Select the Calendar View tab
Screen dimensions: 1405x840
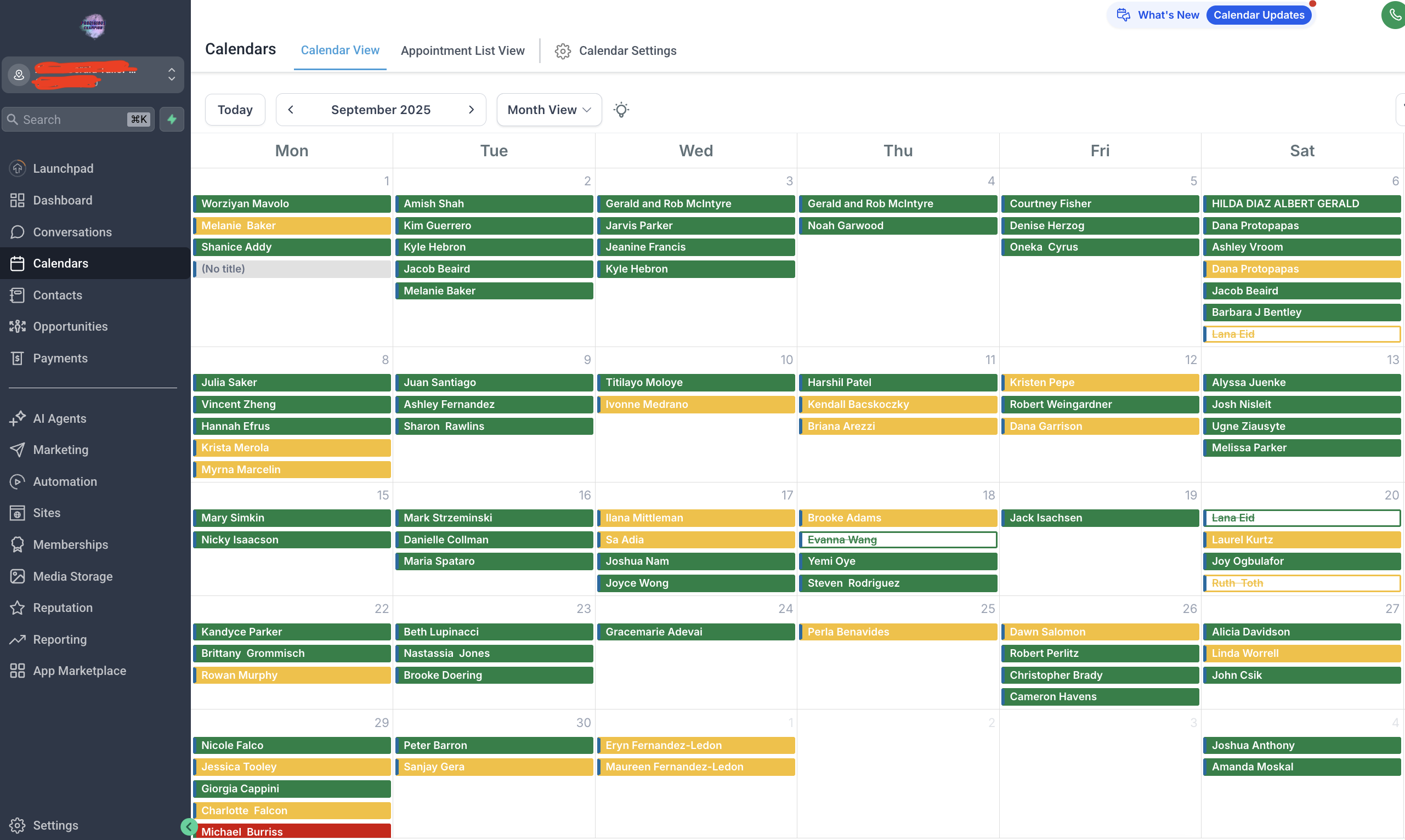pos(339,50)
